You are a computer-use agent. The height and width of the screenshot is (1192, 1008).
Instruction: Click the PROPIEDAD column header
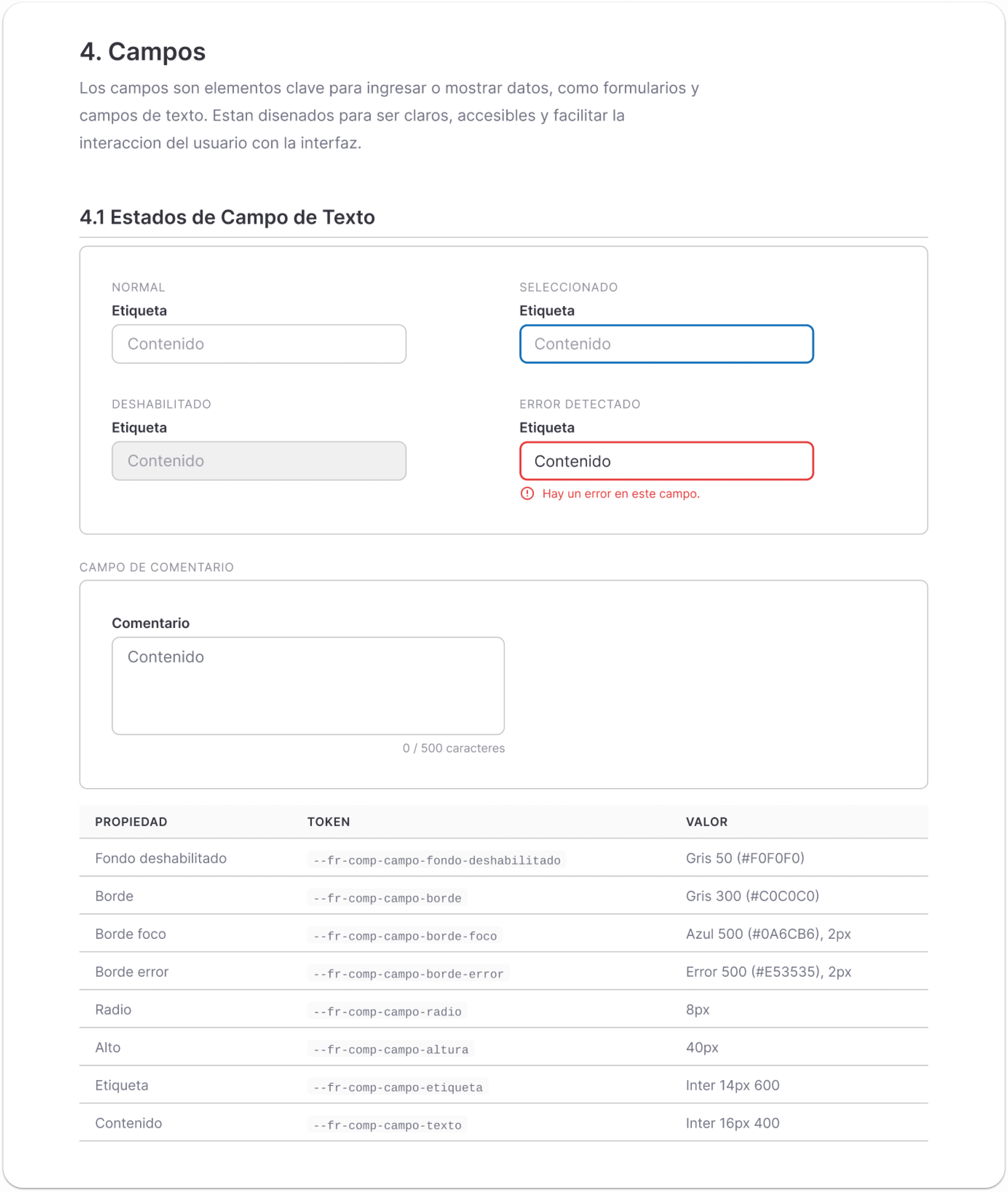pyautogui.click(x=131, y=822)
